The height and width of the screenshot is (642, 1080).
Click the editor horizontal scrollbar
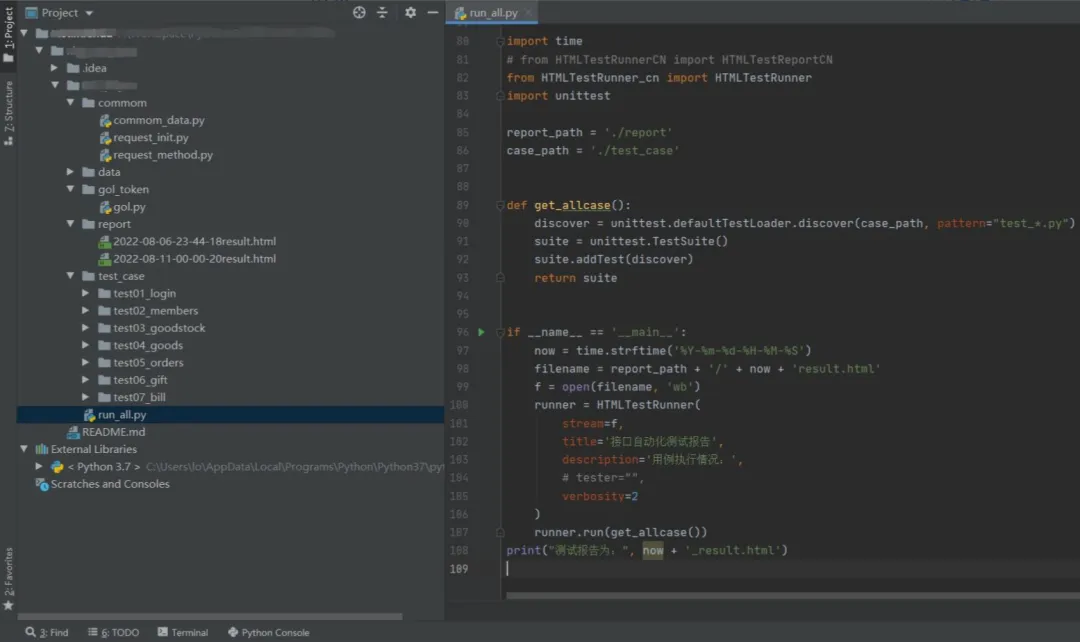pos(792,596)
